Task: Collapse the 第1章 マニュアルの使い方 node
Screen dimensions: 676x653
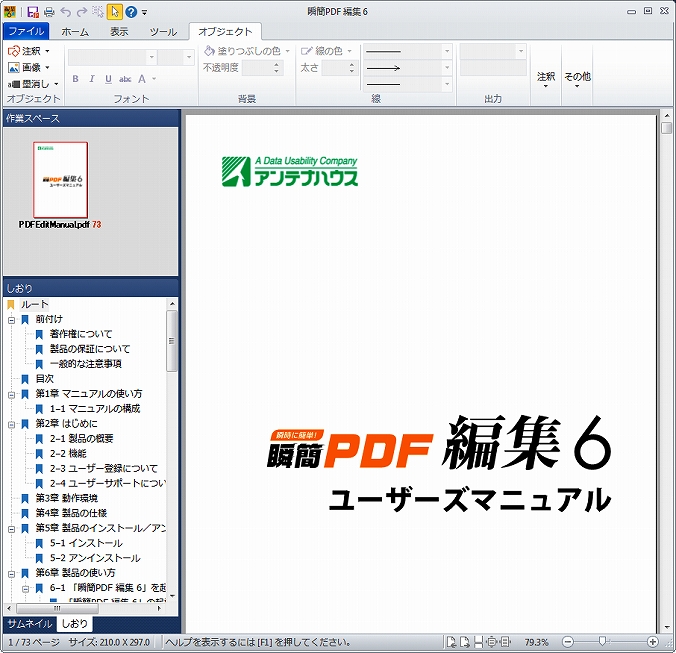Action: click(x=12, y=394)
